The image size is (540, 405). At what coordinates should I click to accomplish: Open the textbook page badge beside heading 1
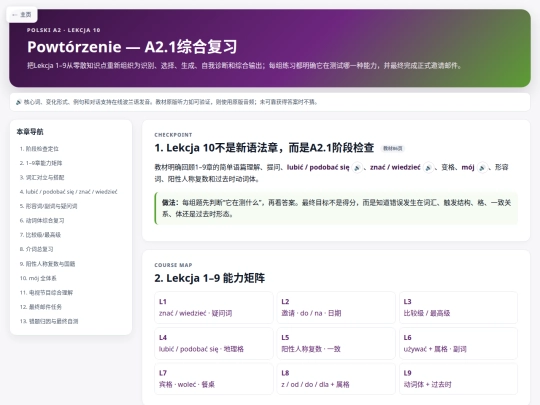393,148
